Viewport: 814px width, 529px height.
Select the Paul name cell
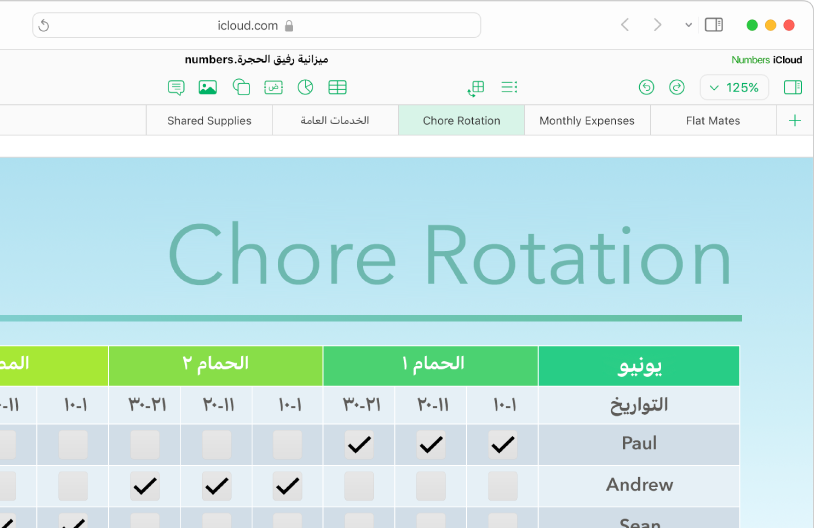pos(639,444)
